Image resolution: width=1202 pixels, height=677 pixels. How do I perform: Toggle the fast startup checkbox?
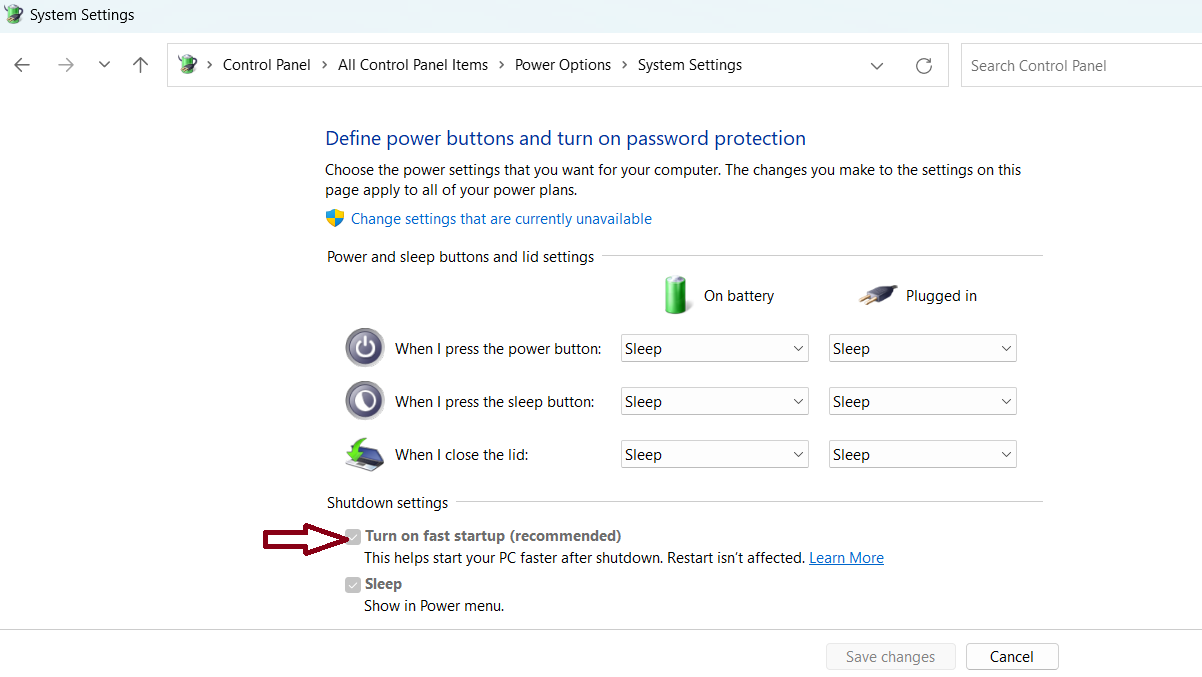coord(353,537)
